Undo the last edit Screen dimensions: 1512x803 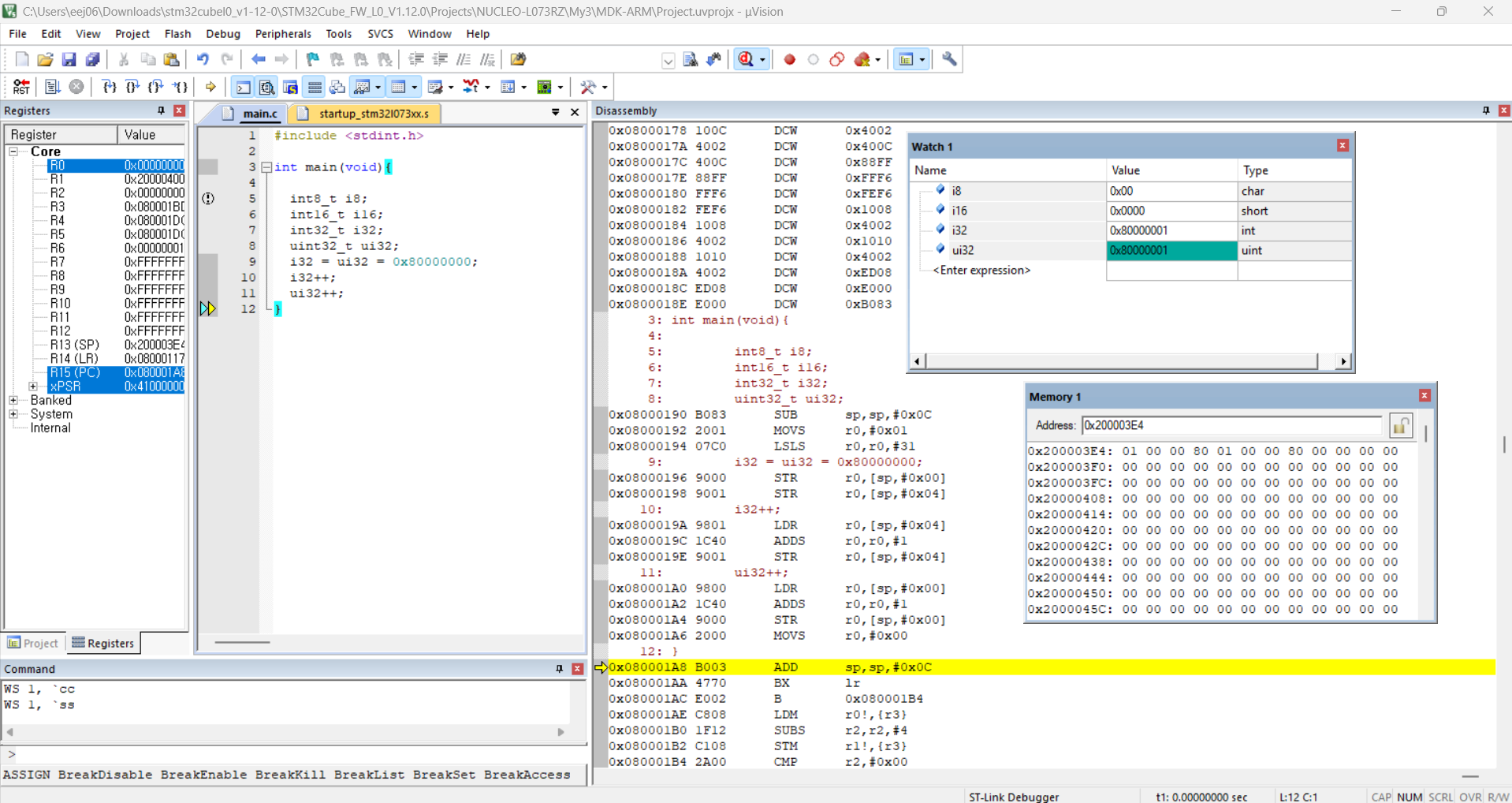(x=203, y=59)
